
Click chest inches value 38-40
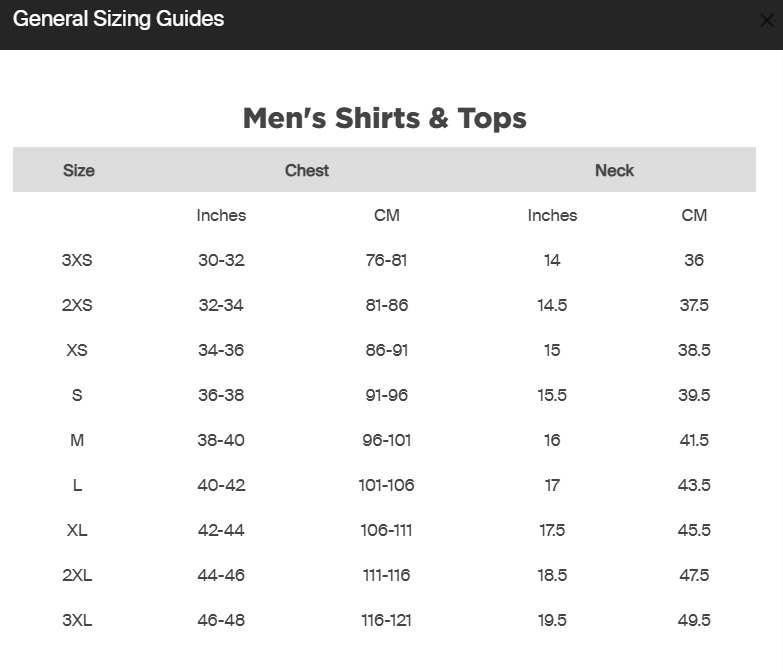[x=221, y=440]
